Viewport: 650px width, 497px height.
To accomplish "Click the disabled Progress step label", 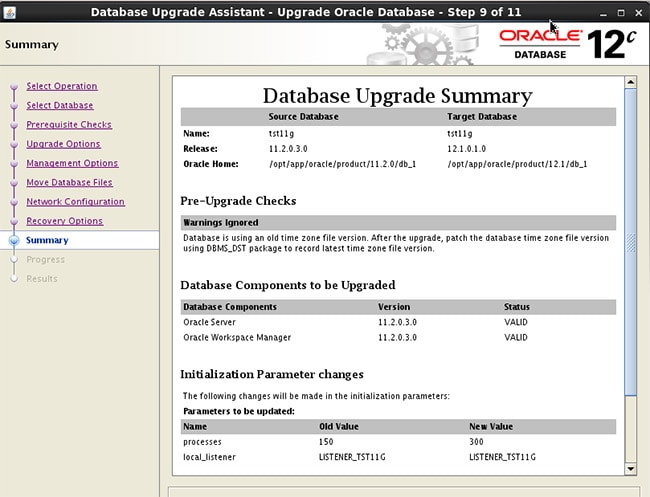I will 46,259.
